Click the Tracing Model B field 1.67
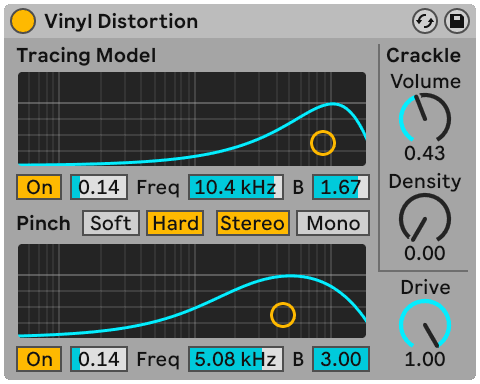The image size is (480, 384). 341,187
